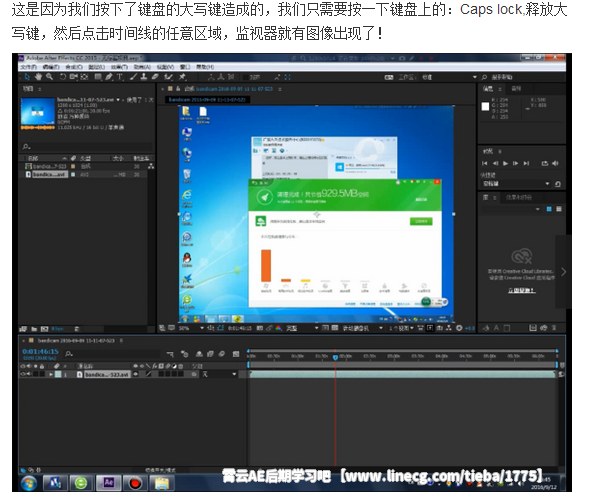
Task: Click the Project panel search field
Action: click(87, 146)
